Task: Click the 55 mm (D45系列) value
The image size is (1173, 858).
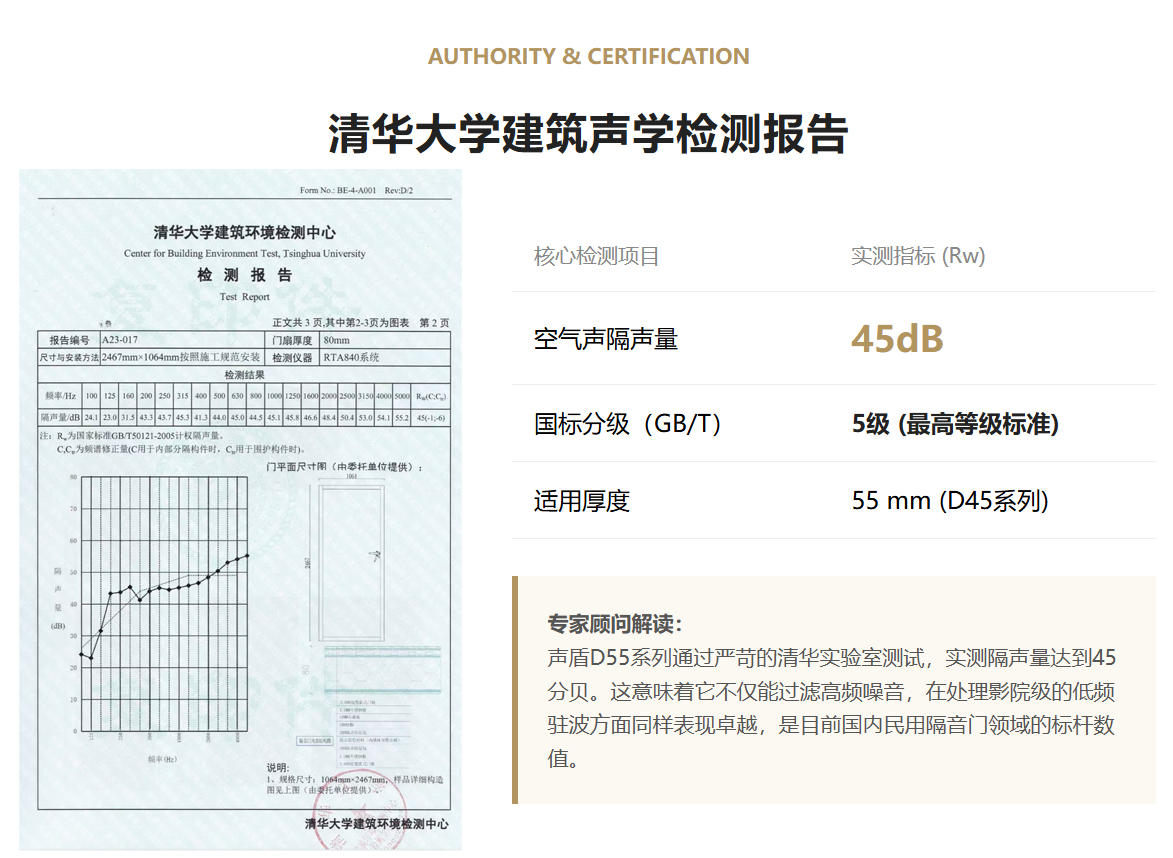Action: 950,500
